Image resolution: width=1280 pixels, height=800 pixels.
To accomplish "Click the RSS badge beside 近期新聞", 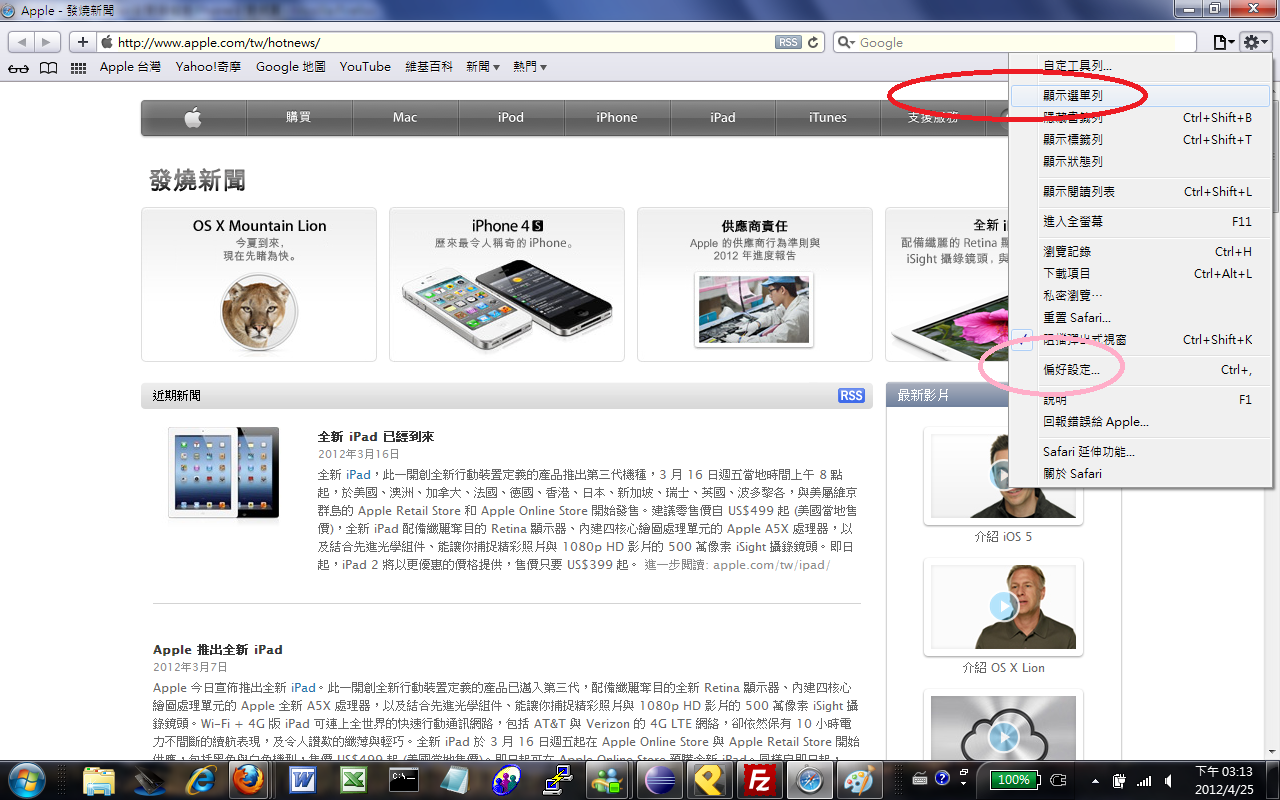I will (x=851, y=396).
